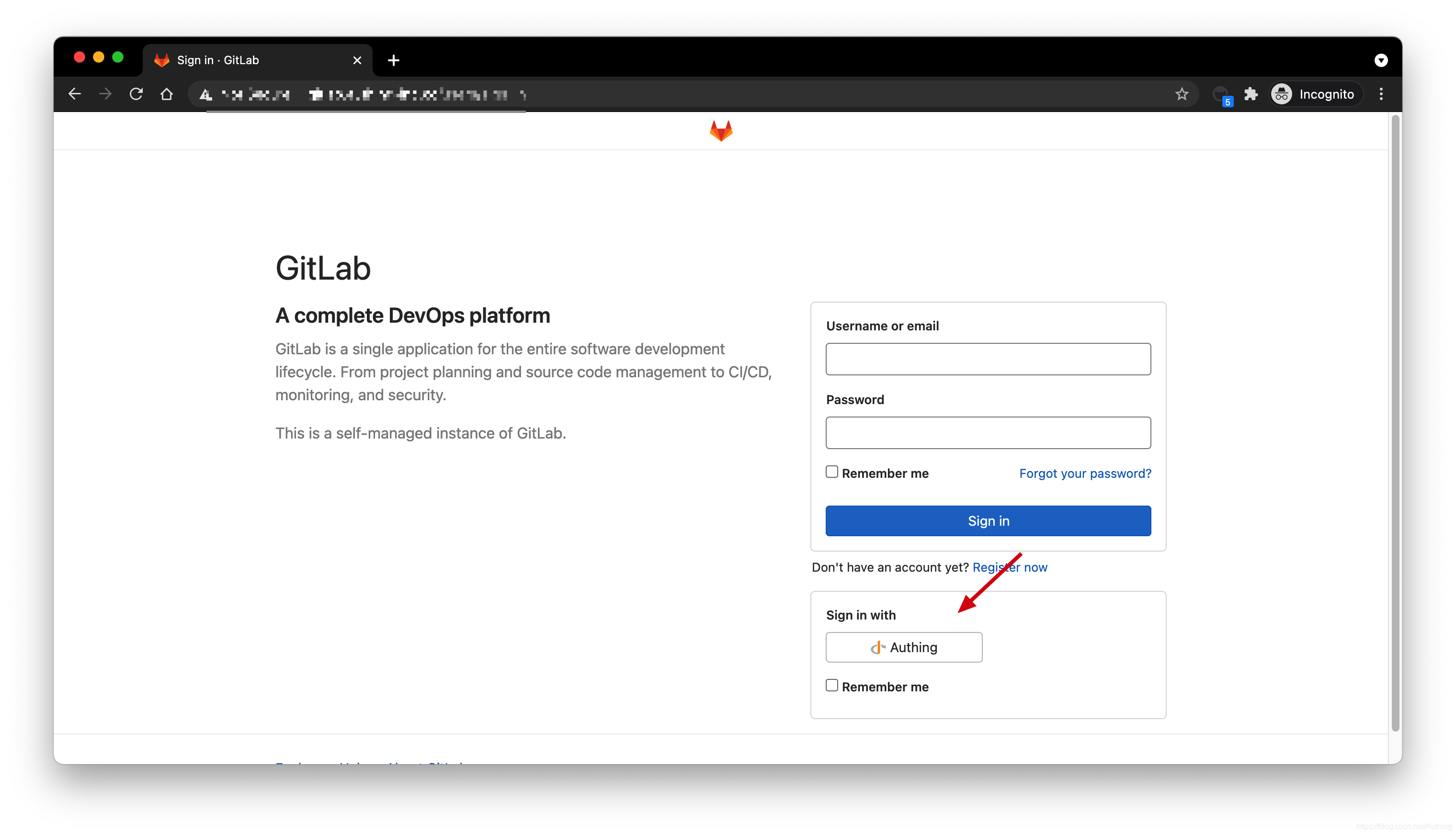Open the Chrome three-dot menu
Viewport: 1456px width, 835px height.
pyautogui.click(x=1381, y=94)
